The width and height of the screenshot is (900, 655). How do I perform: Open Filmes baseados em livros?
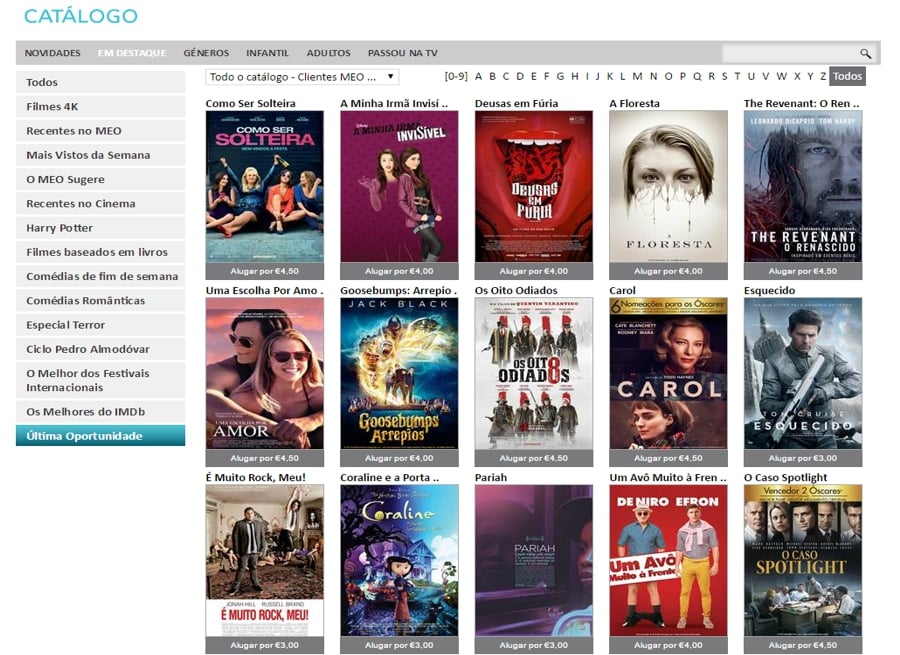click(100, 252)
